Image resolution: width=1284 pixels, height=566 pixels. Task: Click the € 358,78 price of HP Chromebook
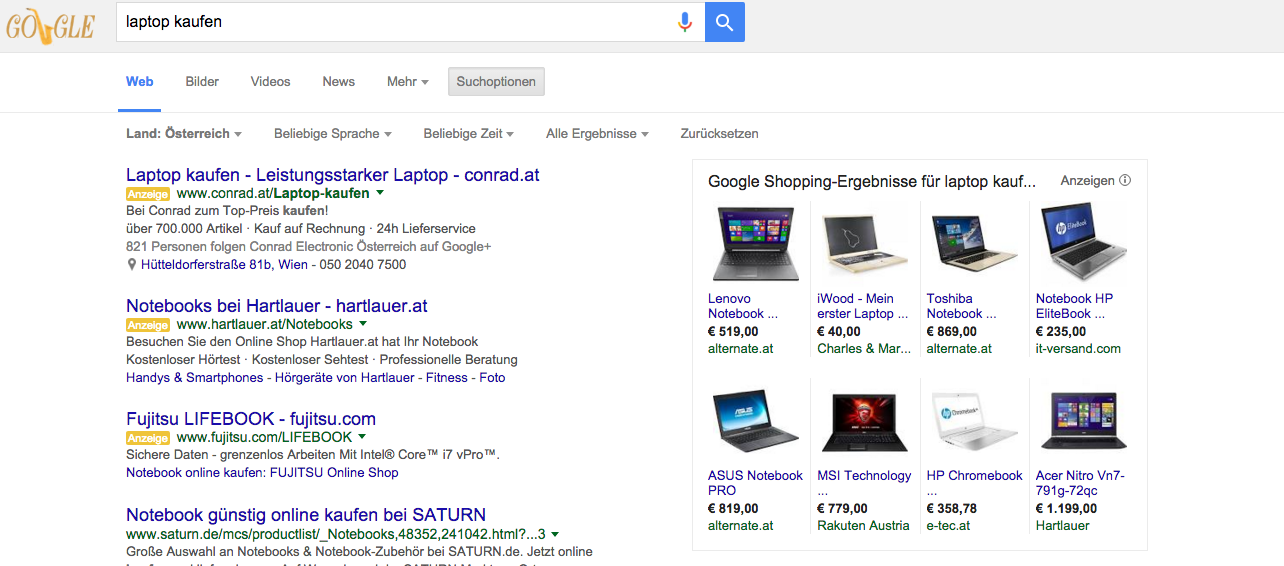[x=952, y=508]
